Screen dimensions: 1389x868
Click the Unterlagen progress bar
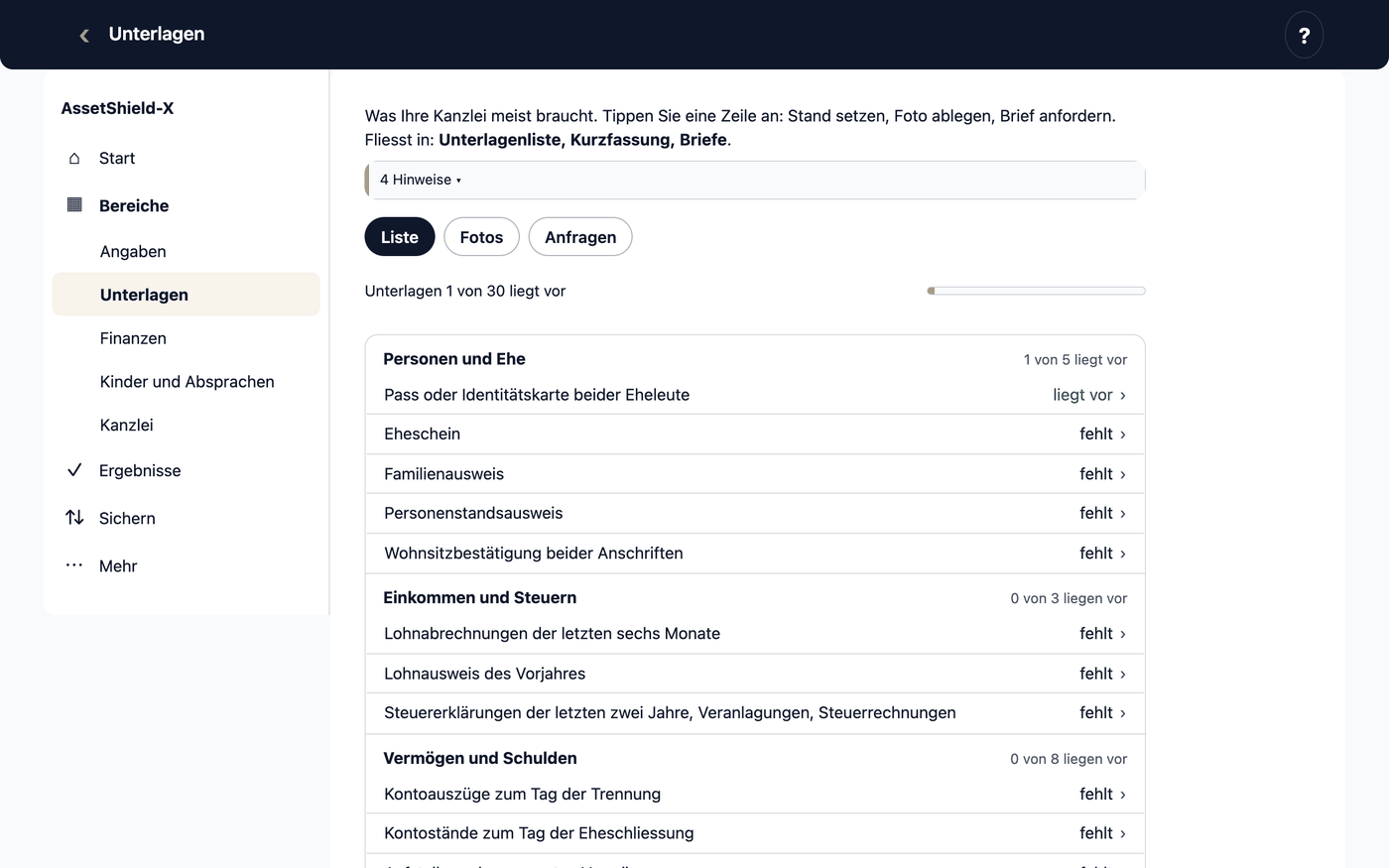click(1036, 291)
